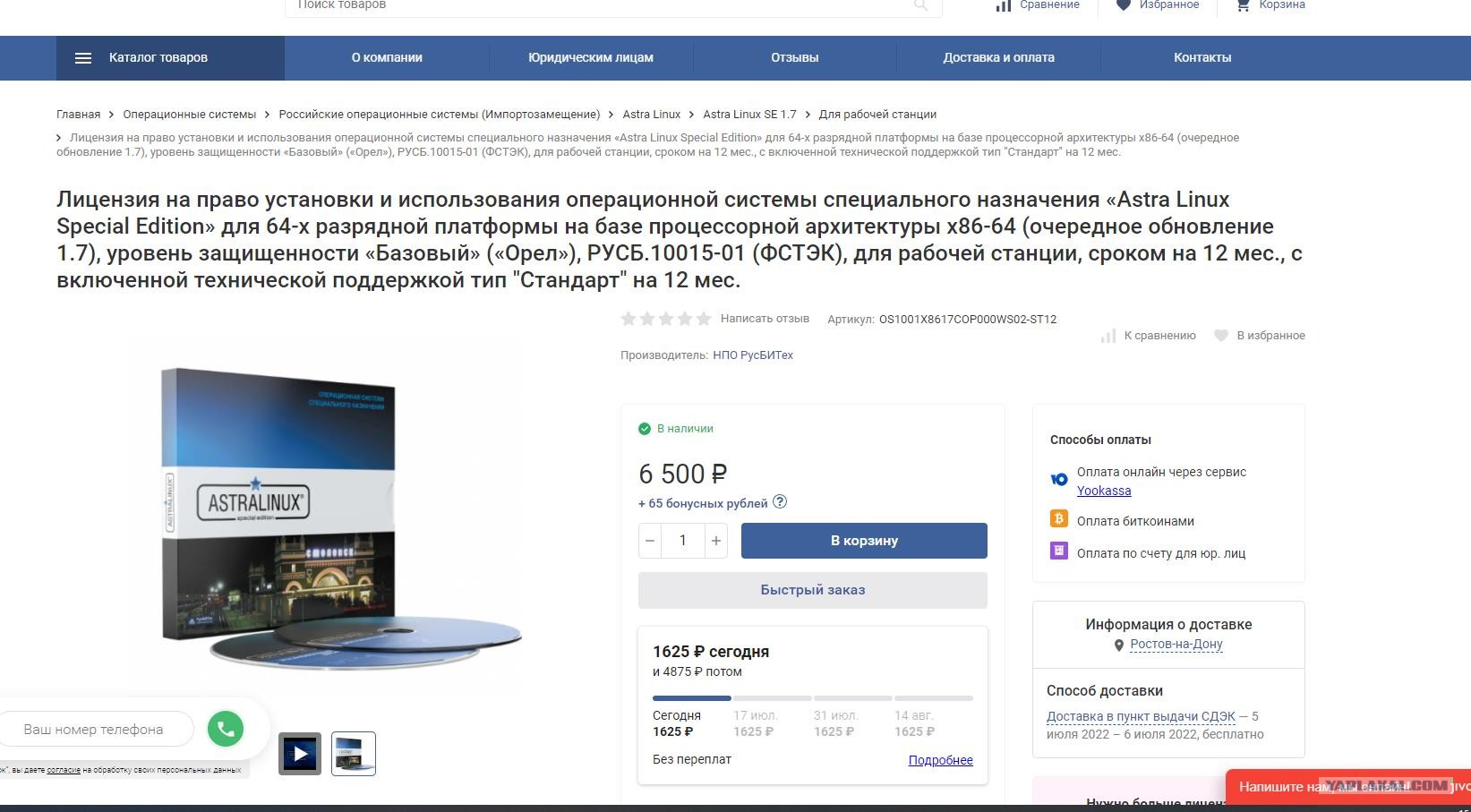Click Доставка в пункт выдачи СДЭК link

click(1141, 716)
